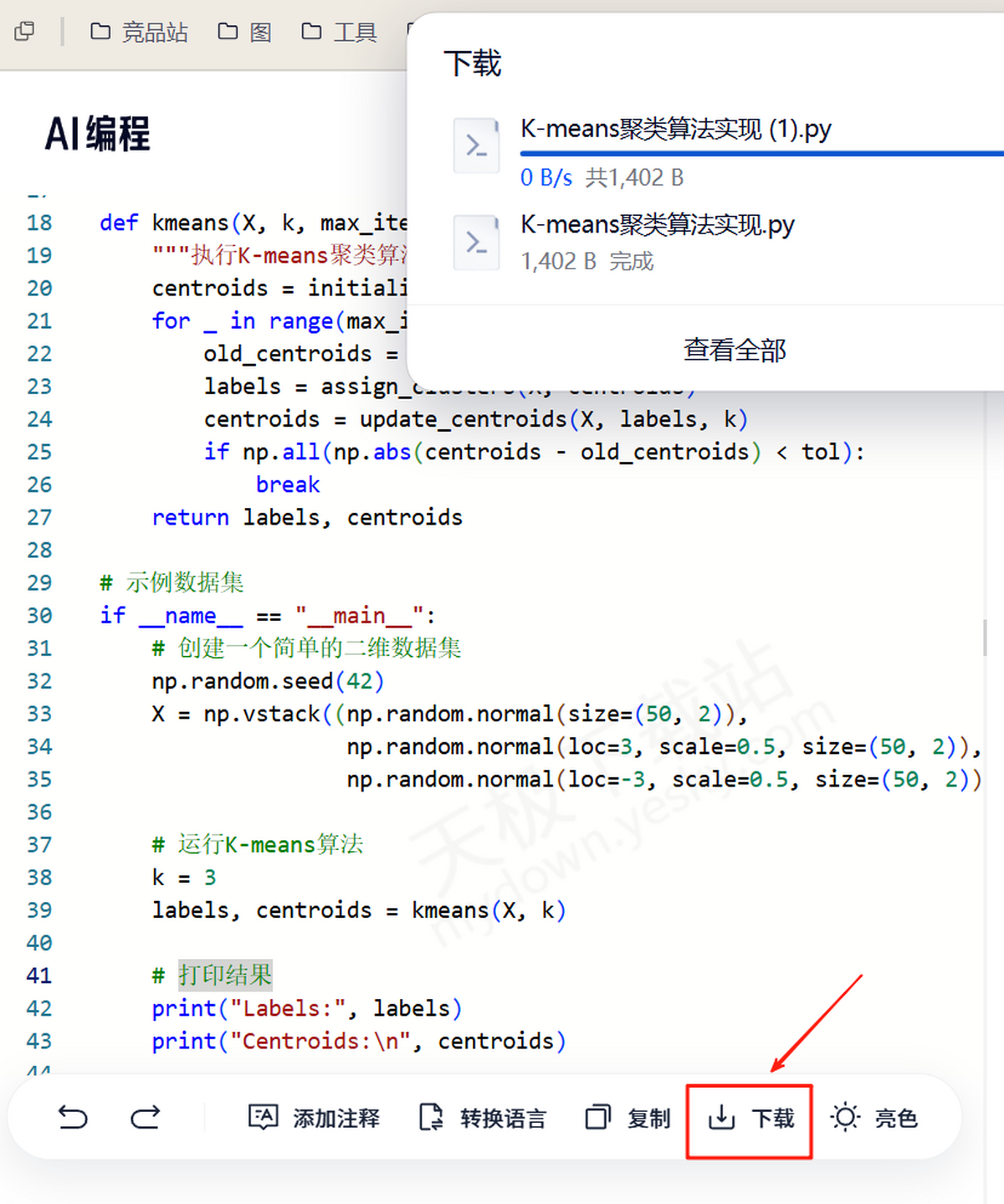Click '# 创建一个简单的二维数据集' comment

[x=306, y=648]
